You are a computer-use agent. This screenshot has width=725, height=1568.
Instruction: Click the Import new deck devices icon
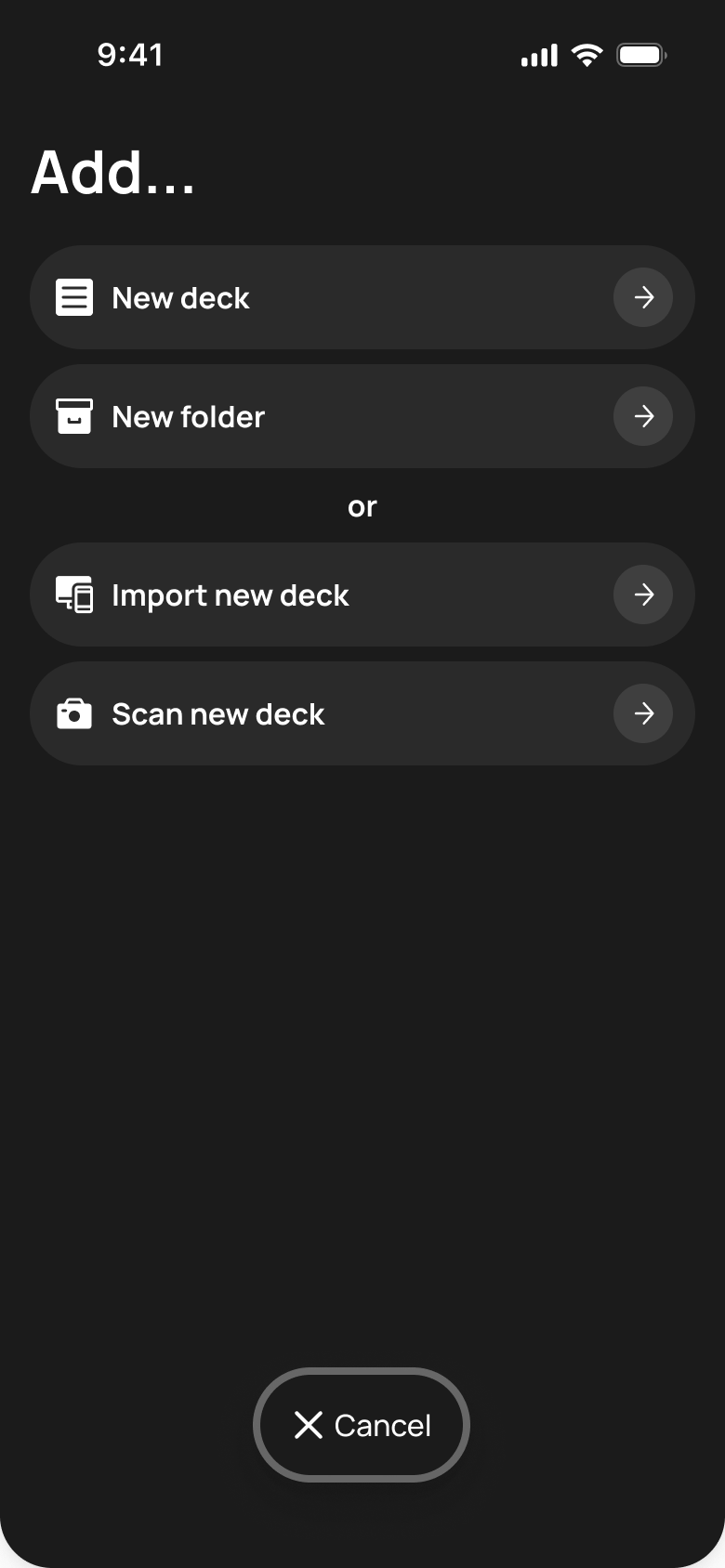click(x=74, y=595)
